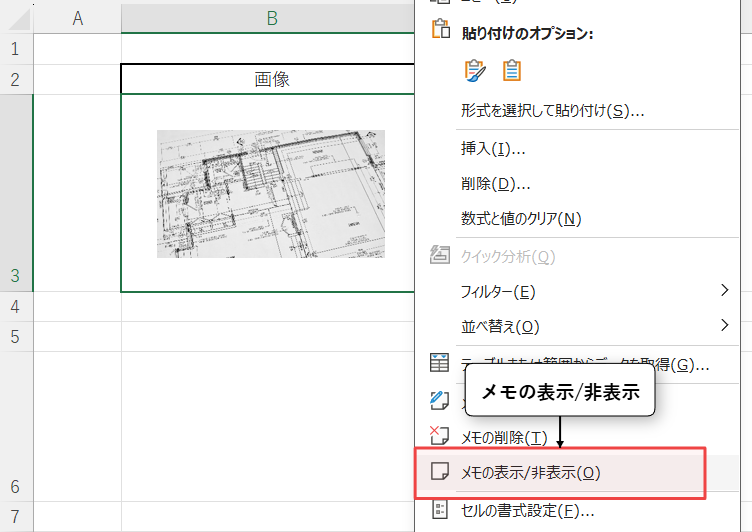This screenshot has width=752, height=532.
Task: Click the memo show/hide note icon
Action: click(440, 471)
